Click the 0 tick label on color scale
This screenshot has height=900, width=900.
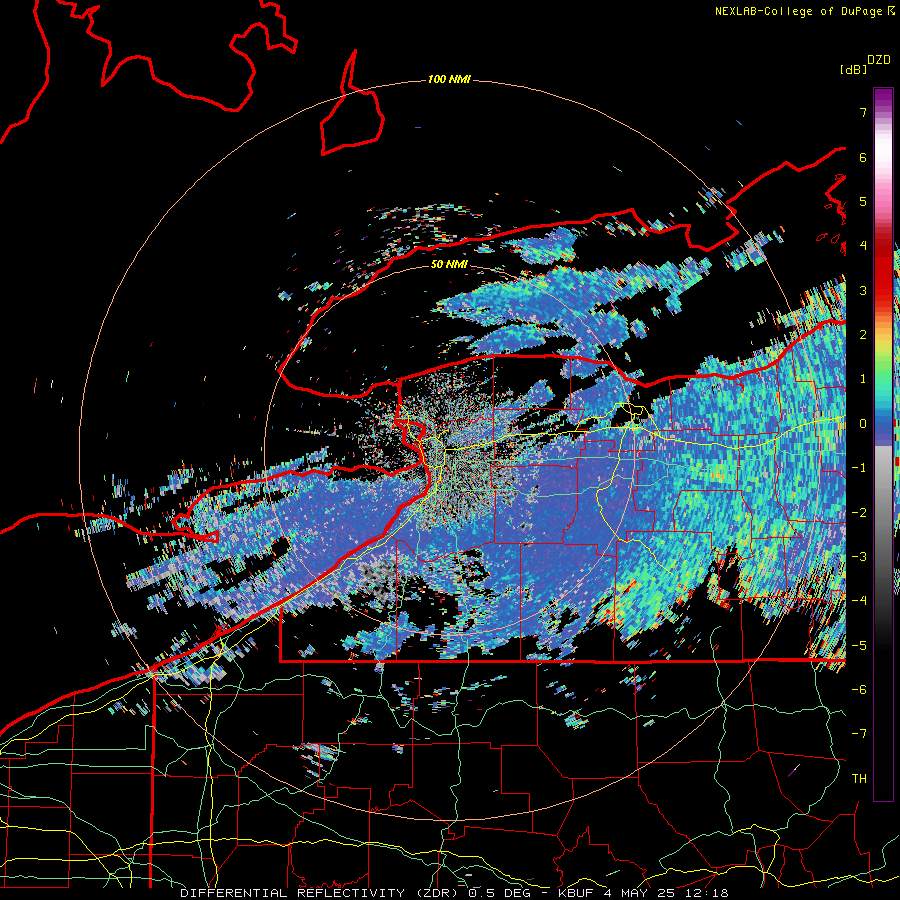[863, 424]
